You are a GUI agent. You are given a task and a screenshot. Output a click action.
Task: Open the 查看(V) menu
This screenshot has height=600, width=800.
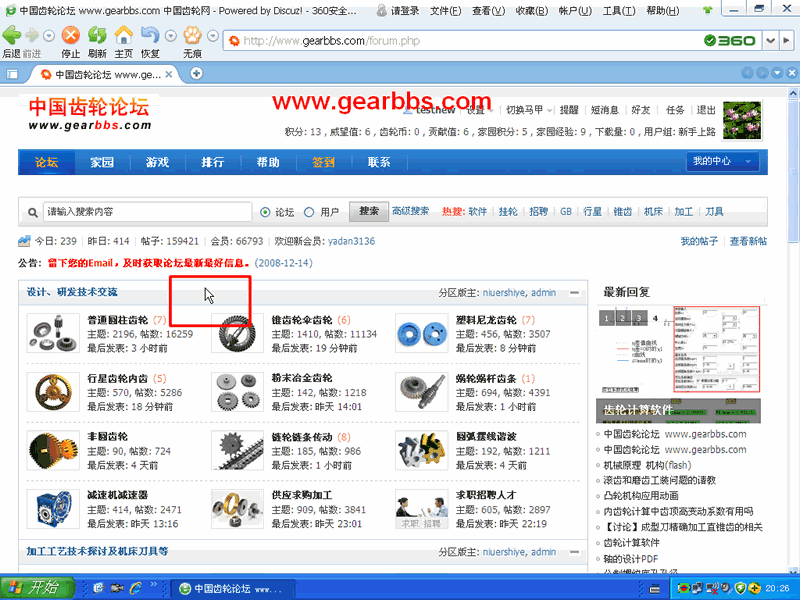click(488, 10)
